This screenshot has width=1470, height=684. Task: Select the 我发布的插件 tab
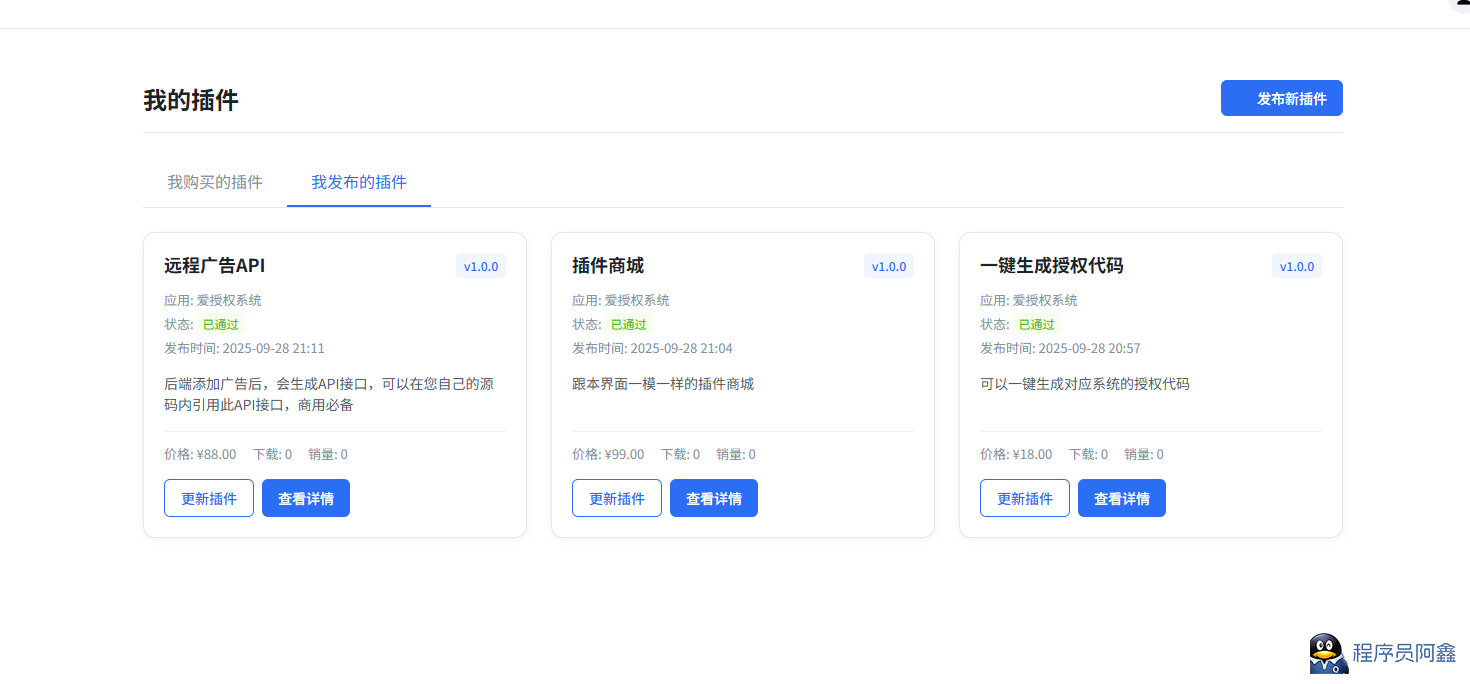click(359, 182)
